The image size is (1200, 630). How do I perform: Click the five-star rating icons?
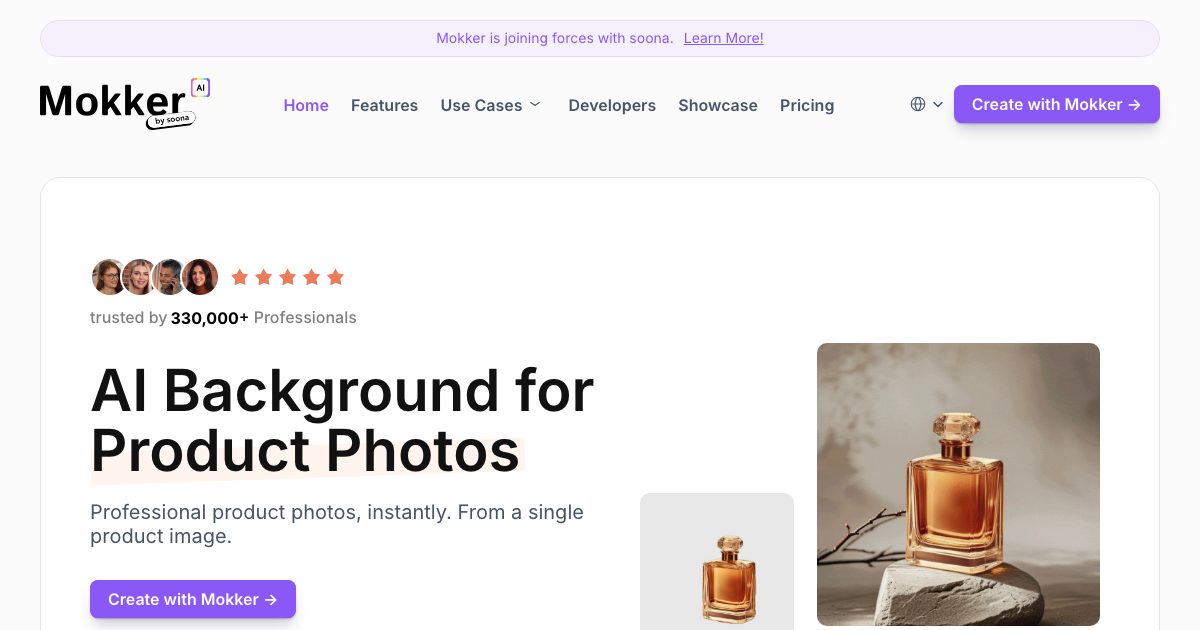(288, 277)
